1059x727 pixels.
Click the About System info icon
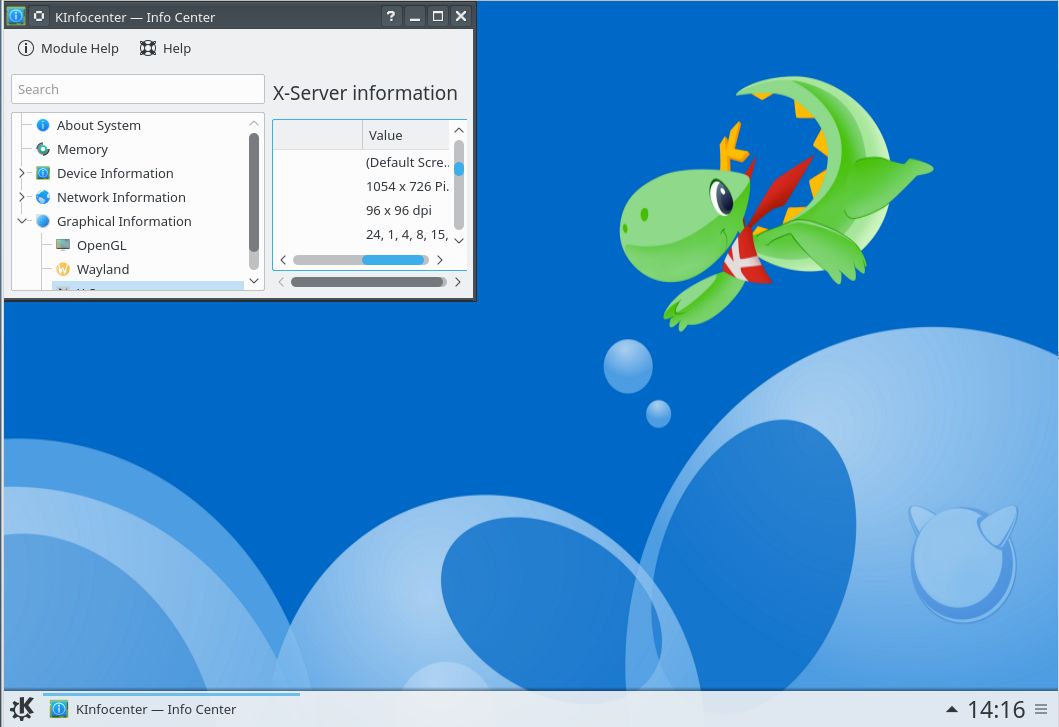tap(43, 125)
